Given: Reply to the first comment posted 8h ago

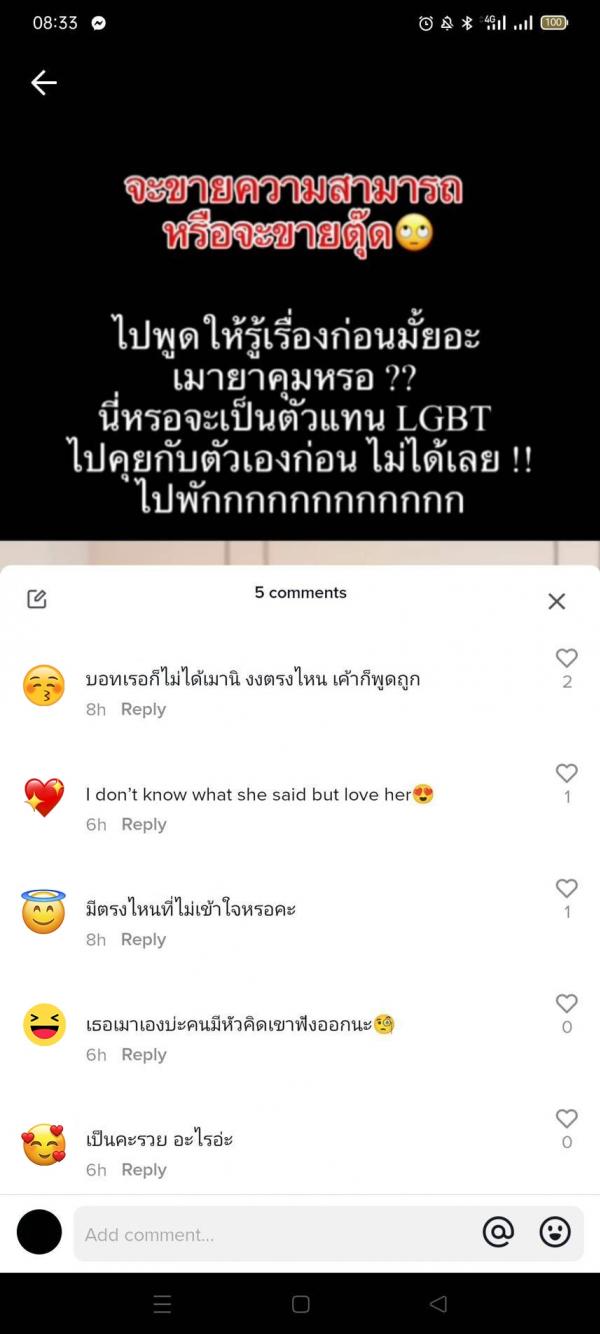Looking at the screenshot, I should click(143, 709).
